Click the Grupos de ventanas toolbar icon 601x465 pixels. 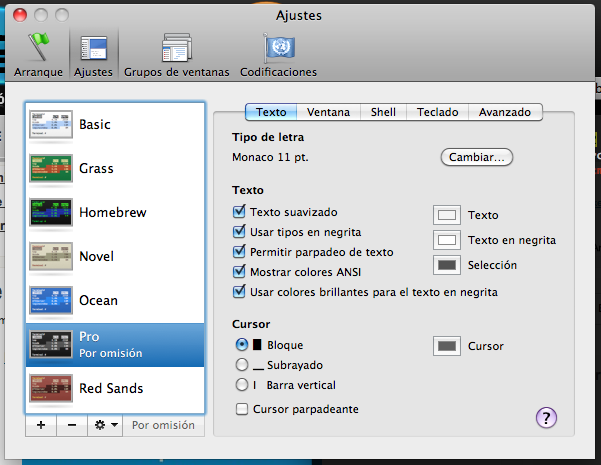[x=176, y=54]
